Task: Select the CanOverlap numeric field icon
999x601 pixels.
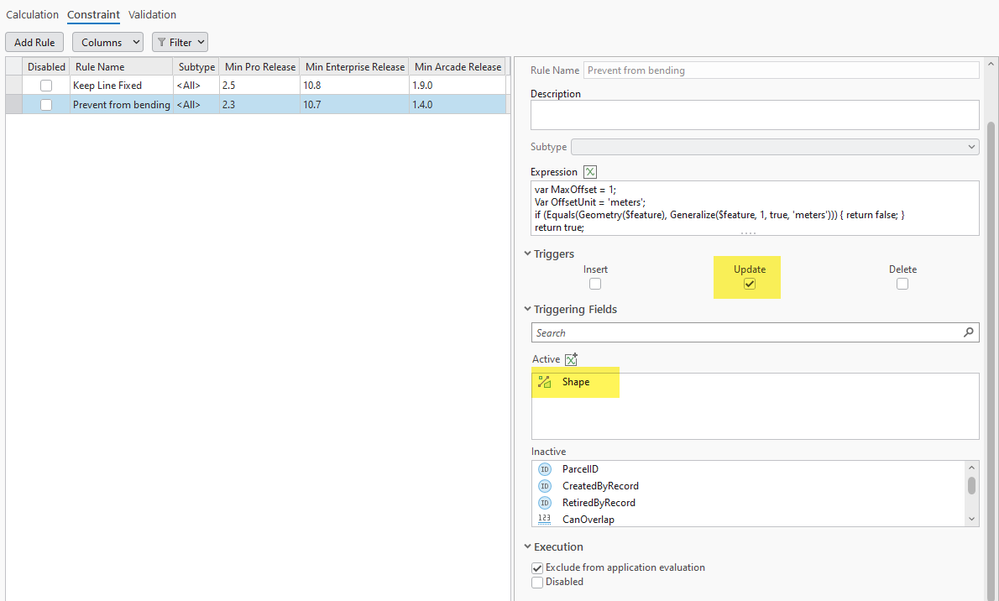Action: coord(545,519)
